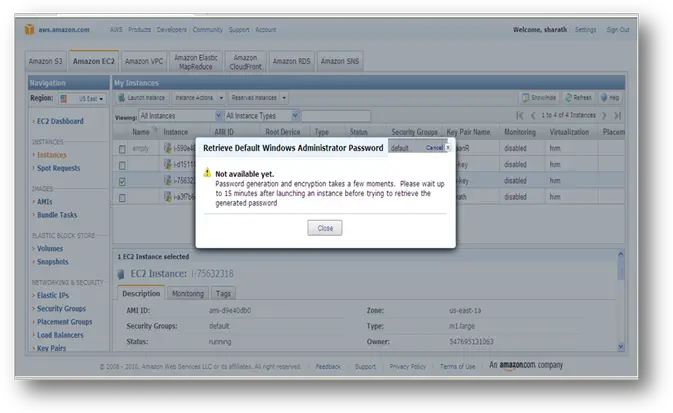This screenshot has height=413, width=673.
Task: Open the Amazon CloudFront tab
Action: pos(246,61)
